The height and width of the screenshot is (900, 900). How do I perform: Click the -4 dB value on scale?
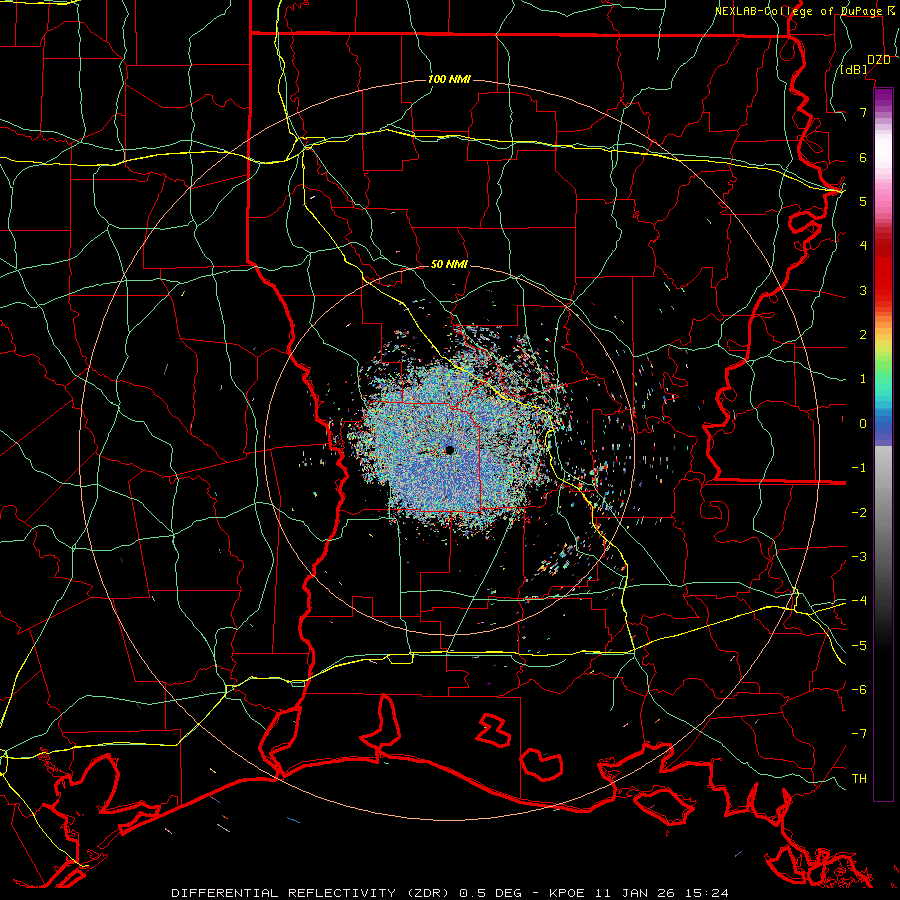click(x=859, y=601)
